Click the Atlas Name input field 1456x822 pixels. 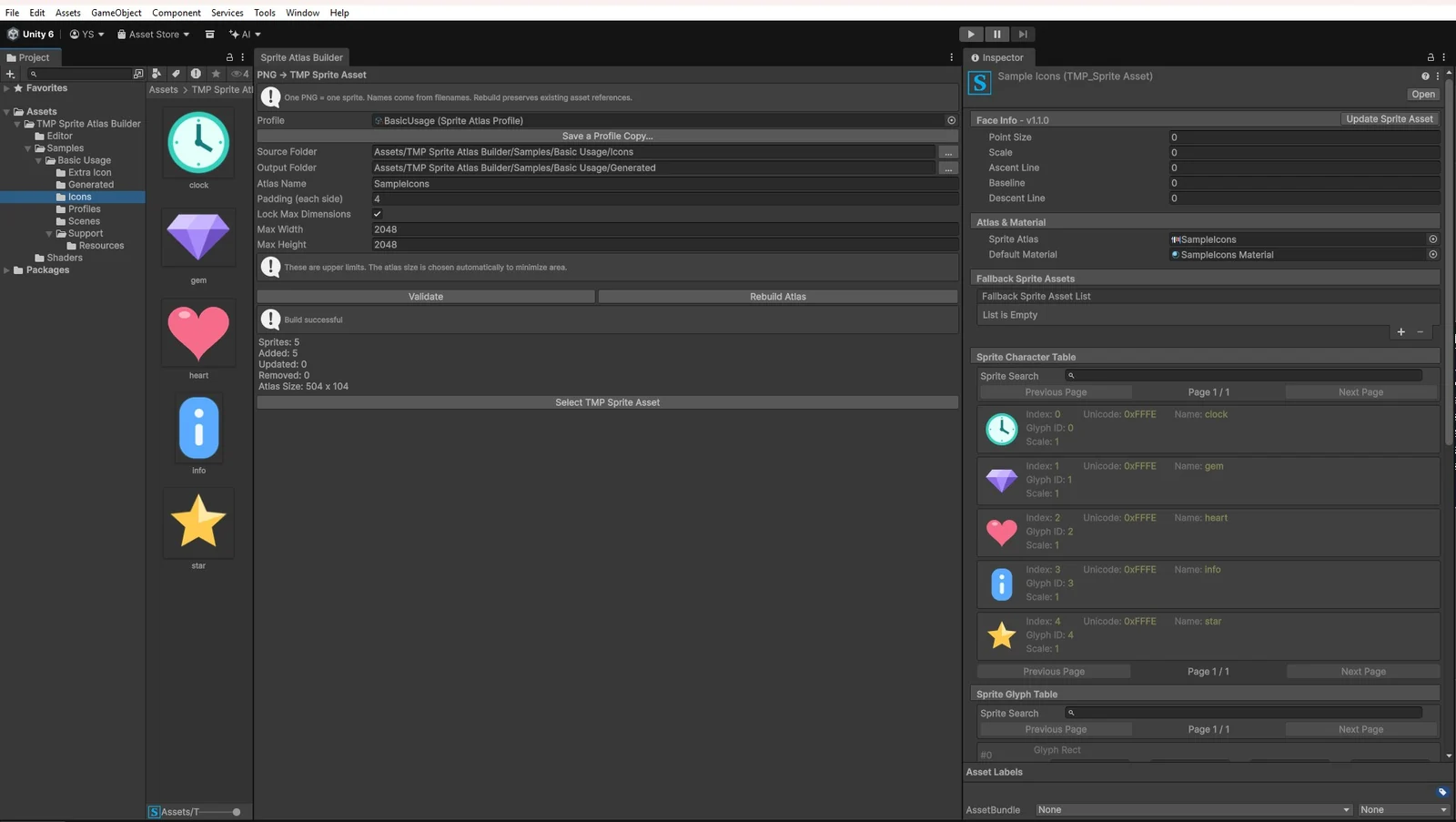point(665,184)
